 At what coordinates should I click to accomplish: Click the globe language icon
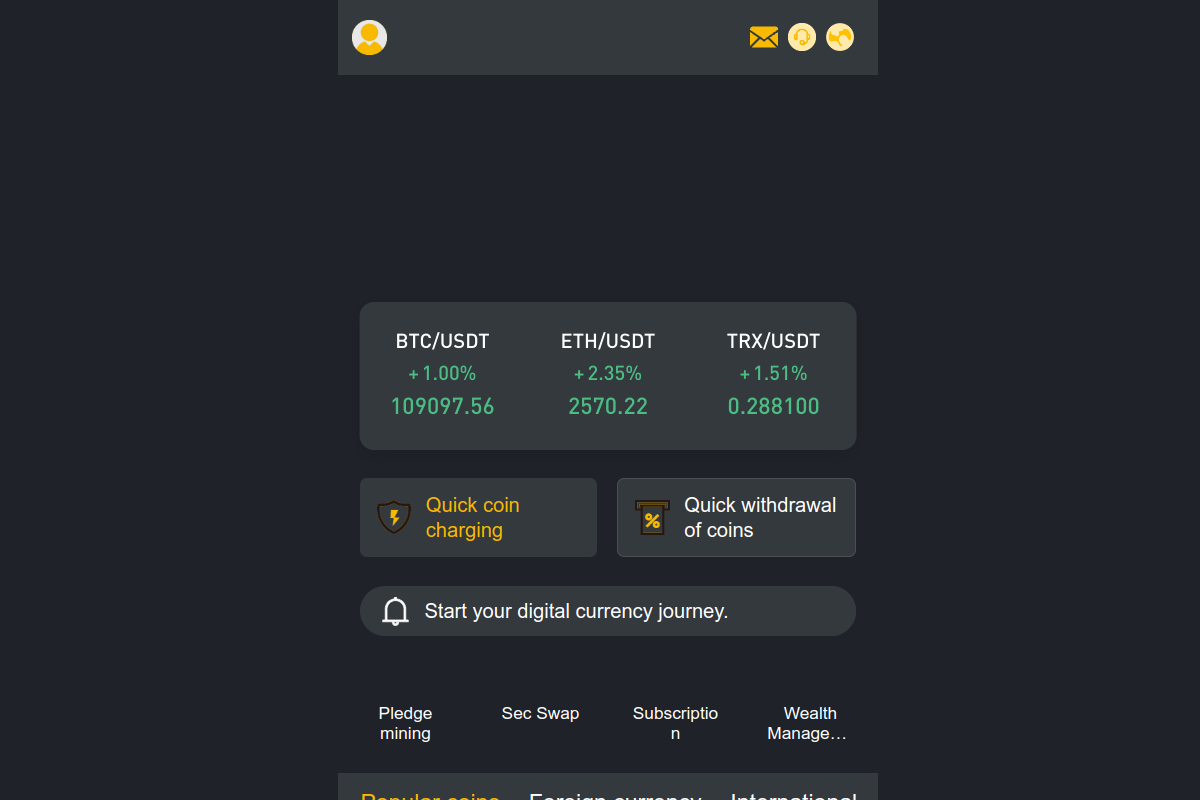pos(840,37)
